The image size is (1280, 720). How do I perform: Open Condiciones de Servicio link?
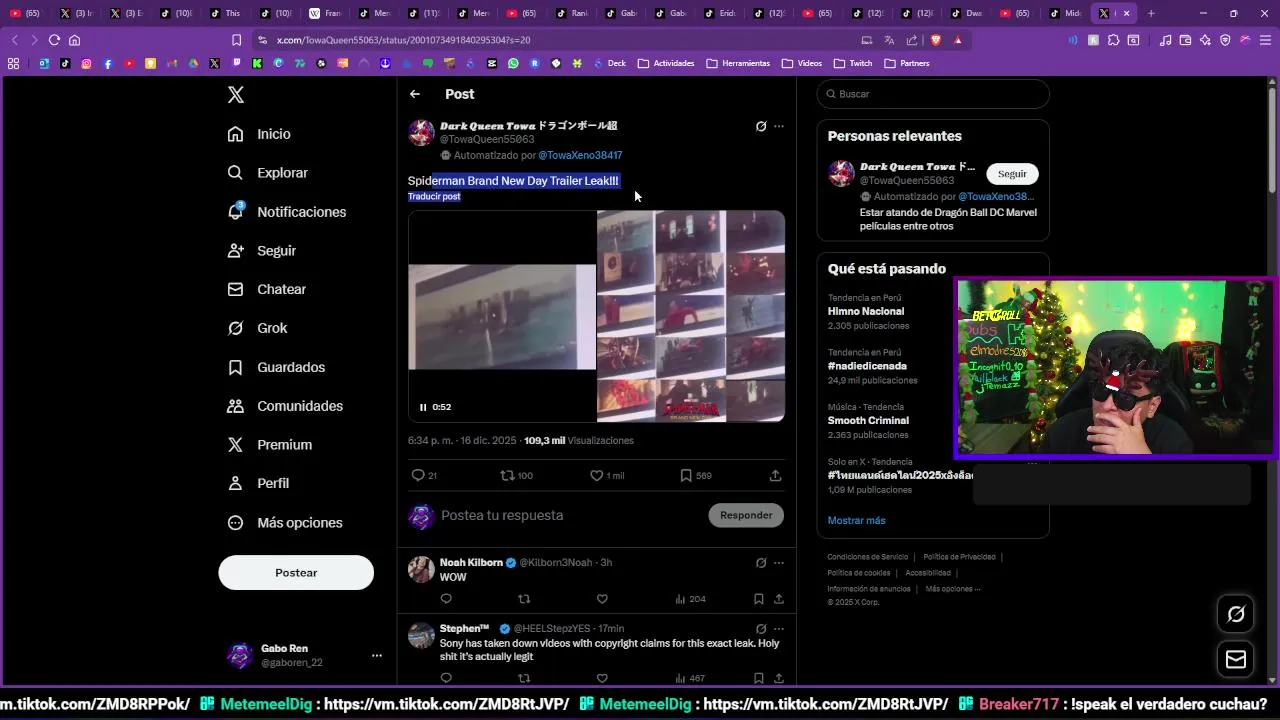[x=867, y=557]
